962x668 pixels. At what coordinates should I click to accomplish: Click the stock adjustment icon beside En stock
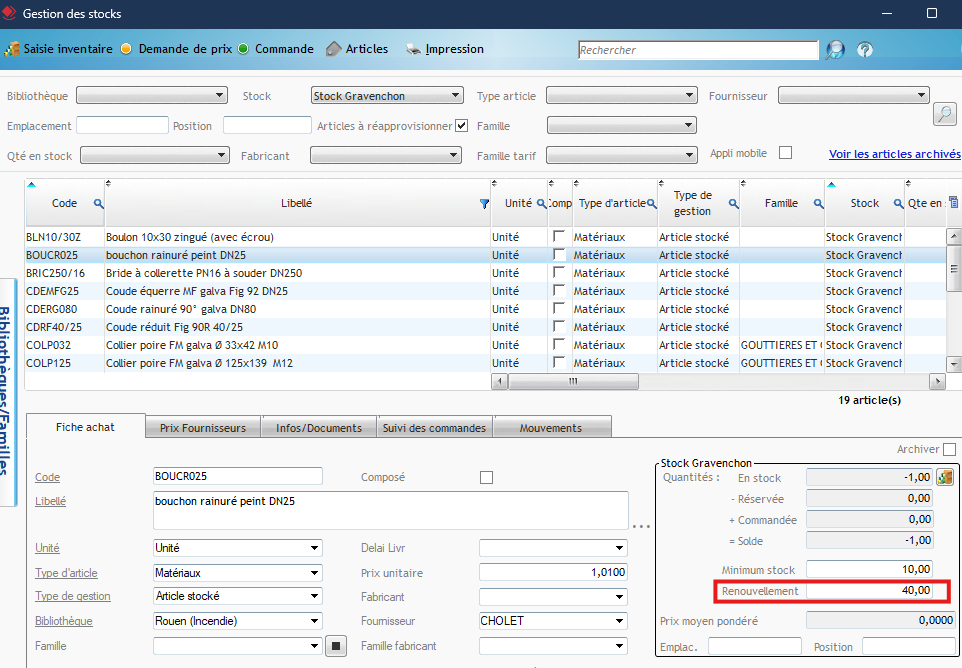pos(944,477)
